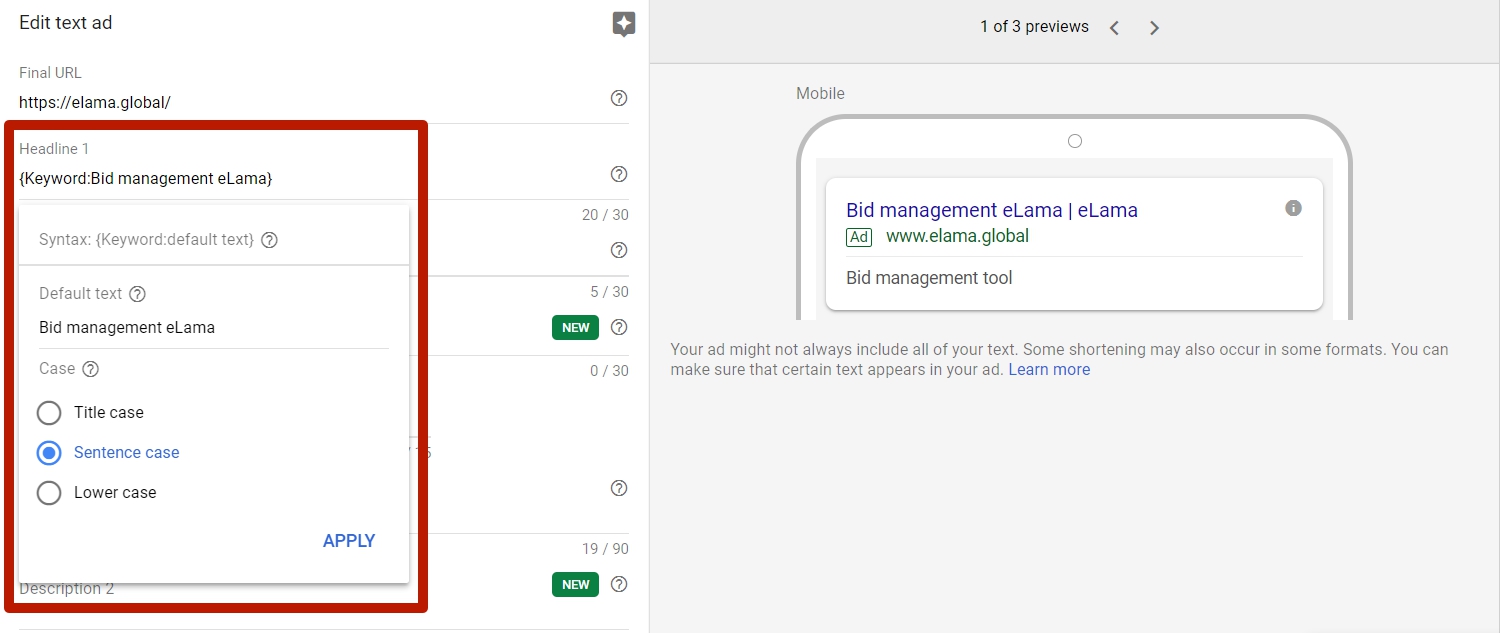The width and height of the screenshot is (1500, 633).
Task: Click the 5 / 30 character counter
Action: point(609,292)
